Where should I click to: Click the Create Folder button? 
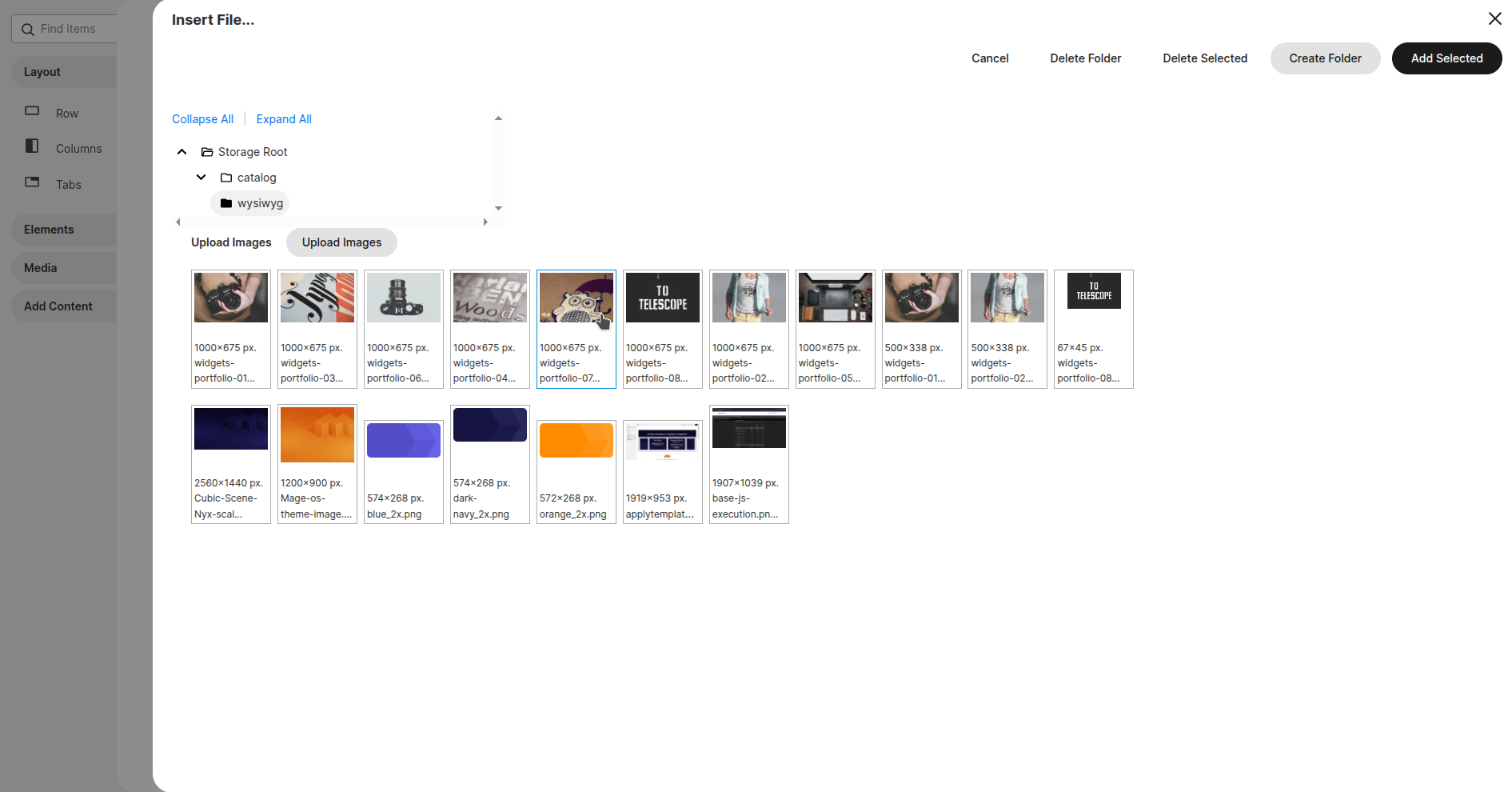(x=1324, y=58)
